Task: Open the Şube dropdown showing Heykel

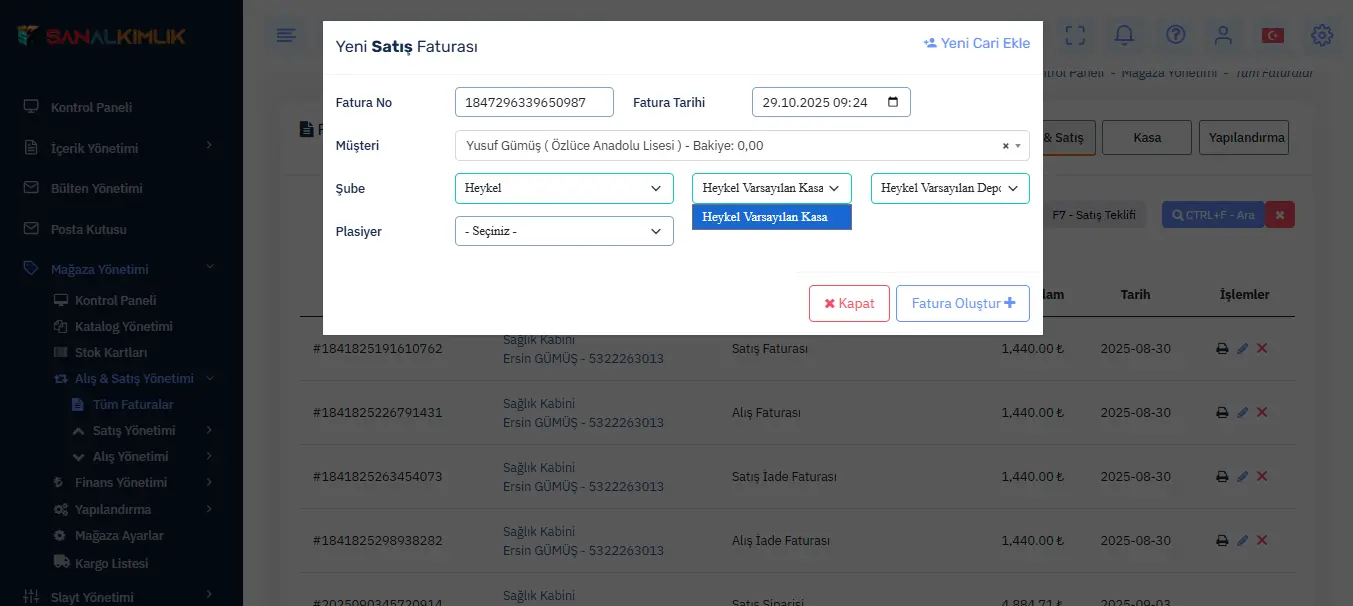Action: 564,188
